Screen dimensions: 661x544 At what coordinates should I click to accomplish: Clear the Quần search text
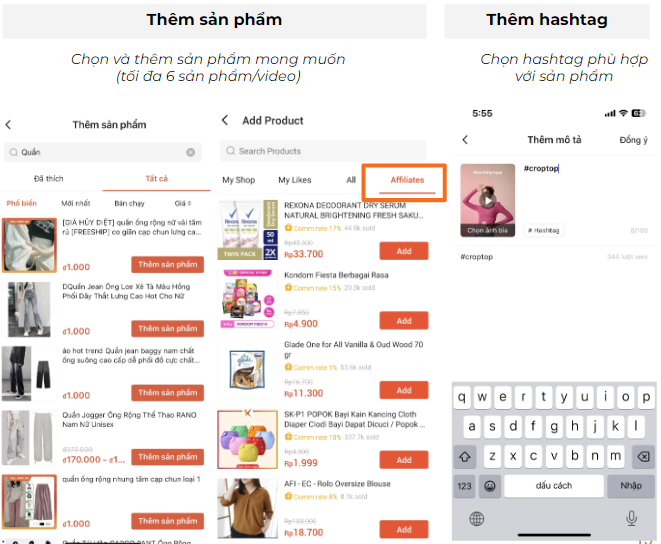[x=190, y=152]
